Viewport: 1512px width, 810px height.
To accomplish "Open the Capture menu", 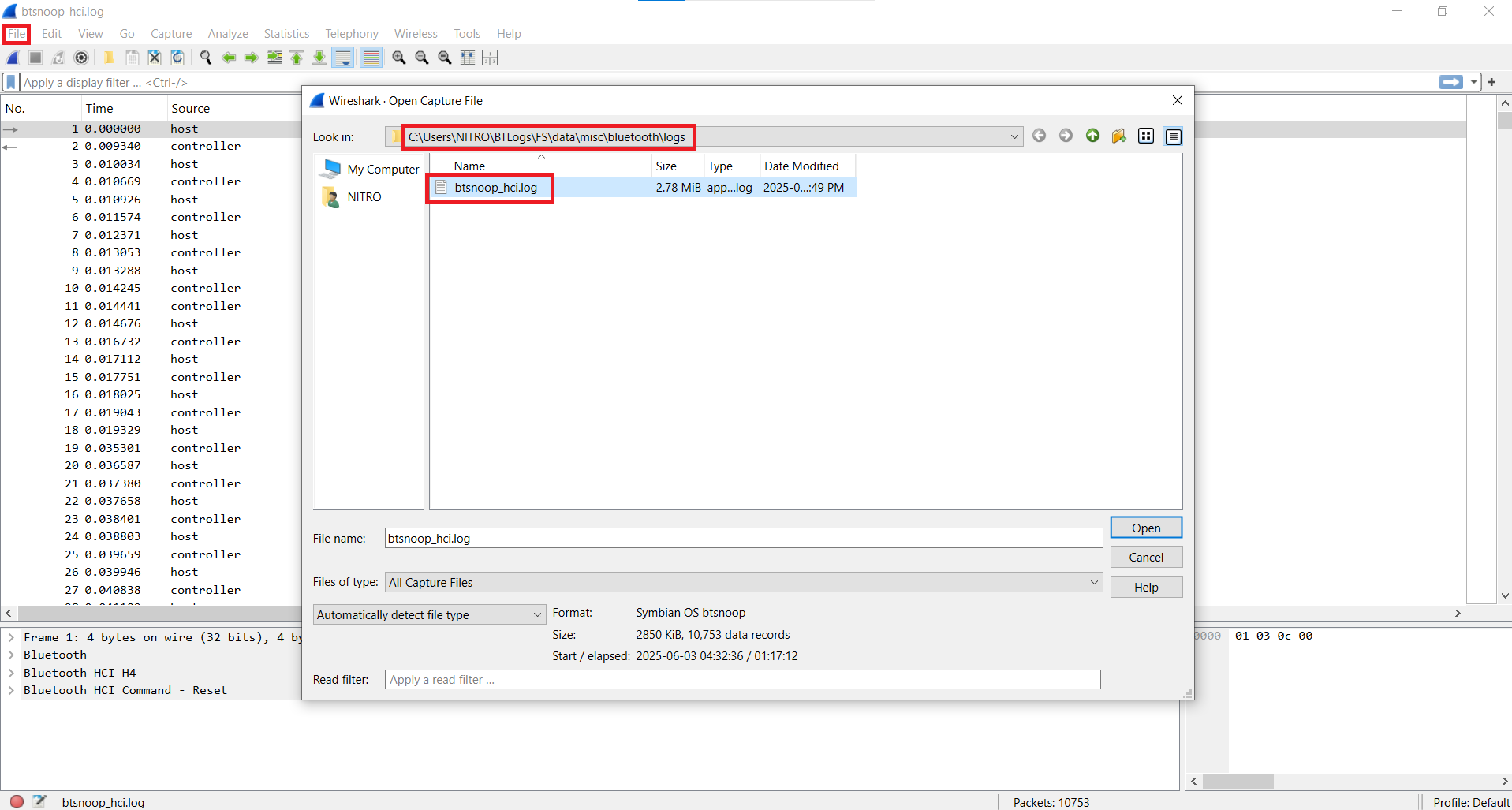I will pyautogui.click(x=171, y=34).
